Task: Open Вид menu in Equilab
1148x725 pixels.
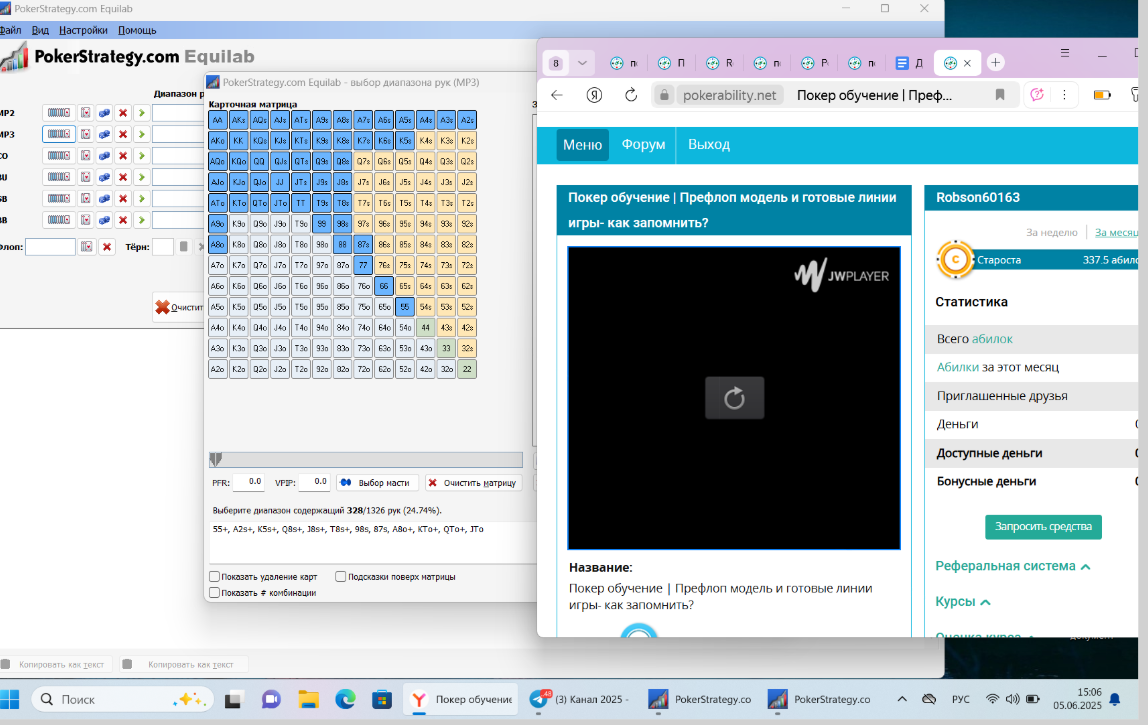Action: 40,30
